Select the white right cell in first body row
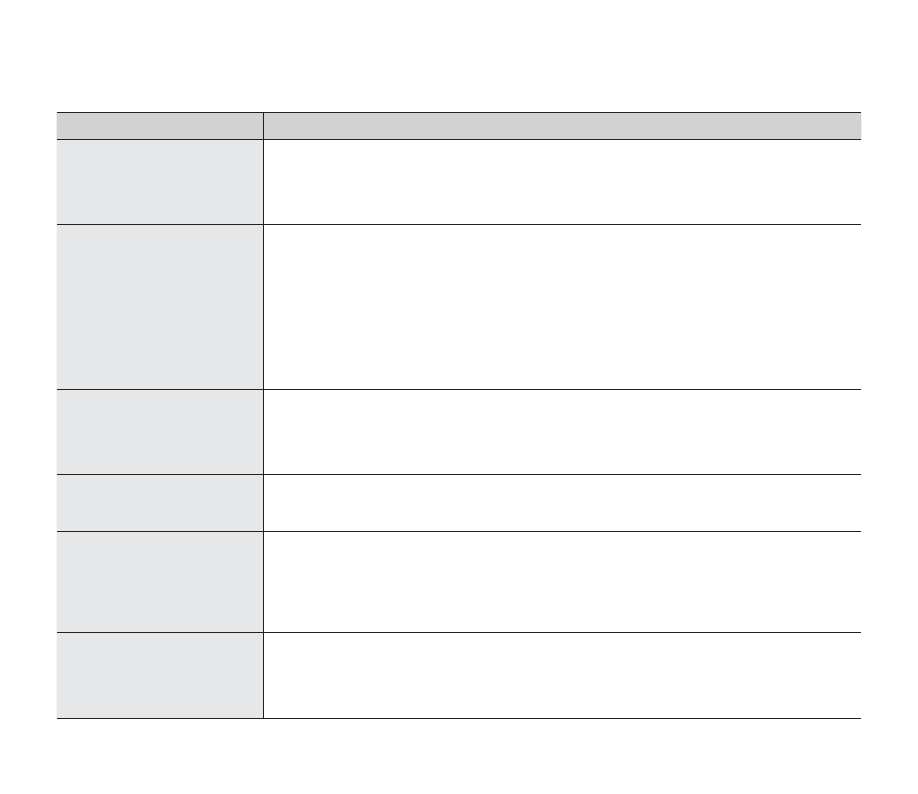Image resolution: width=918 pixels, height=794 pixels. click(561, 182)
